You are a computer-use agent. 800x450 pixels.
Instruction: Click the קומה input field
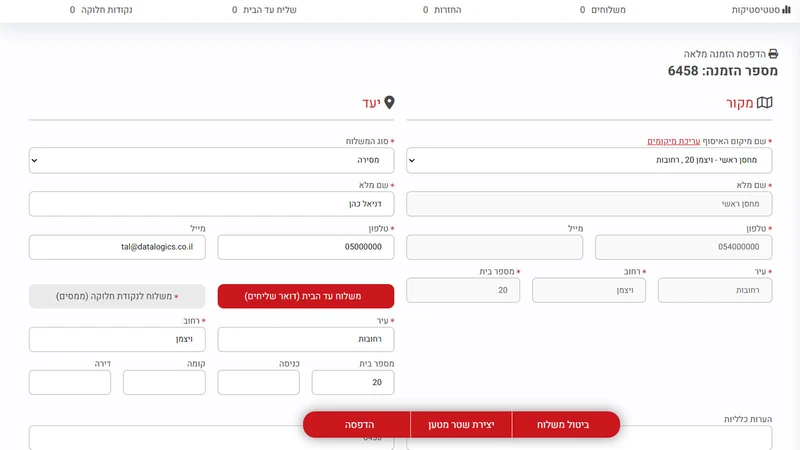click(164, 382)
